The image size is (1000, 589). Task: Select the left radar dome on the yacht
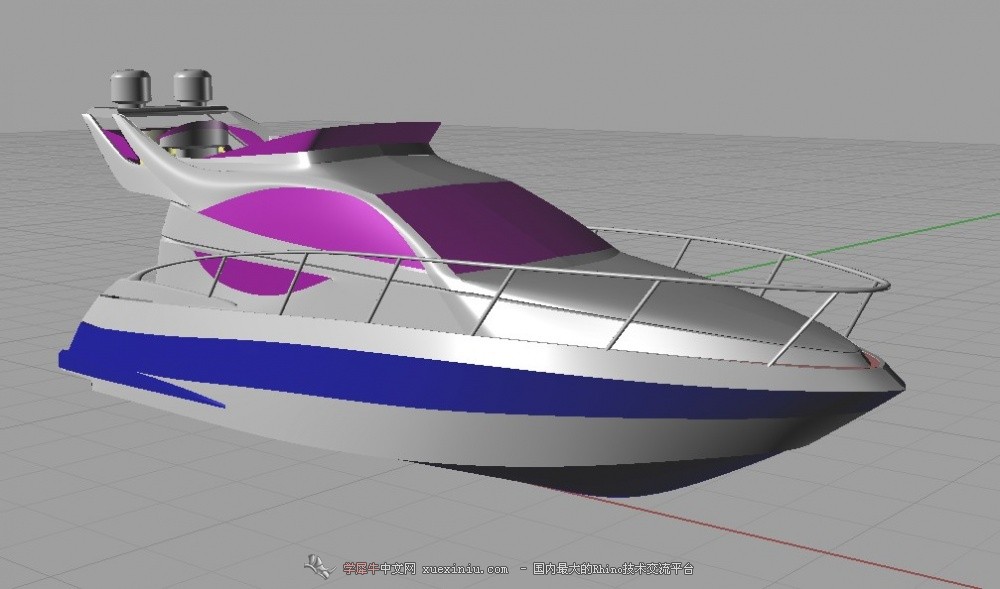point(130,86)
